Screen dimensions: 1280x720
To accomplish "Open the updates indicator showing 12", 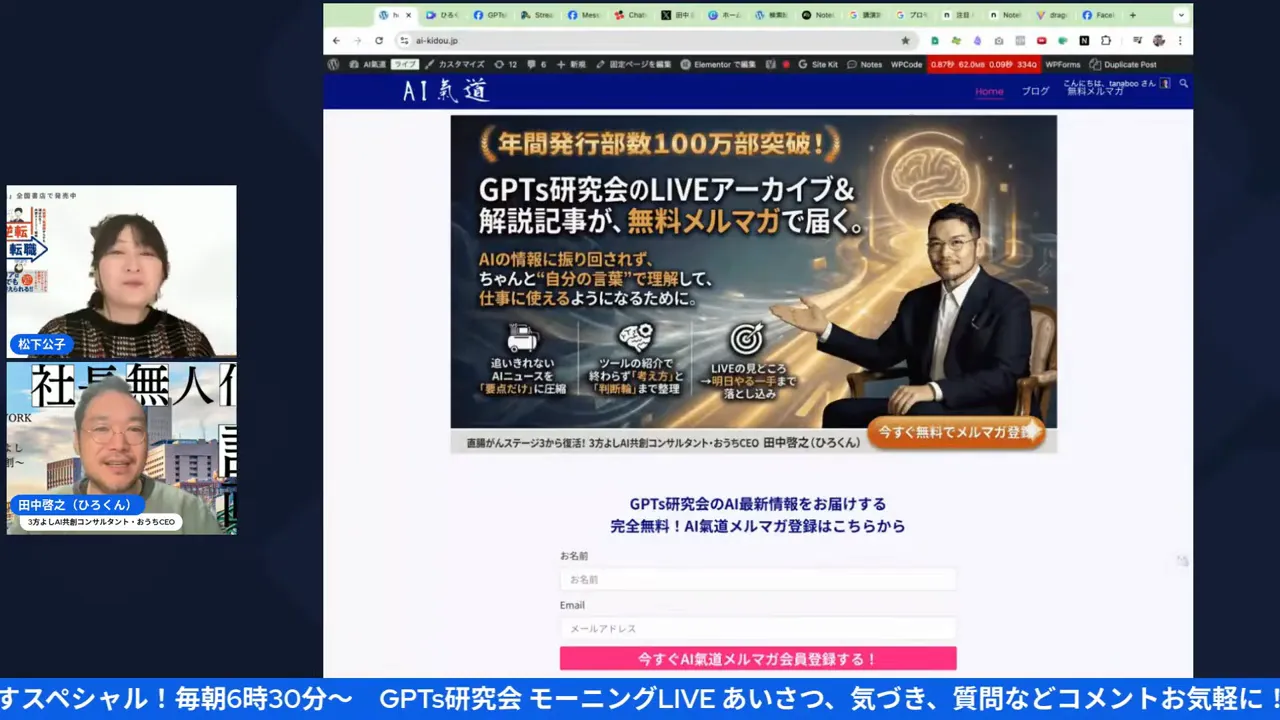I will coord(505,64).
